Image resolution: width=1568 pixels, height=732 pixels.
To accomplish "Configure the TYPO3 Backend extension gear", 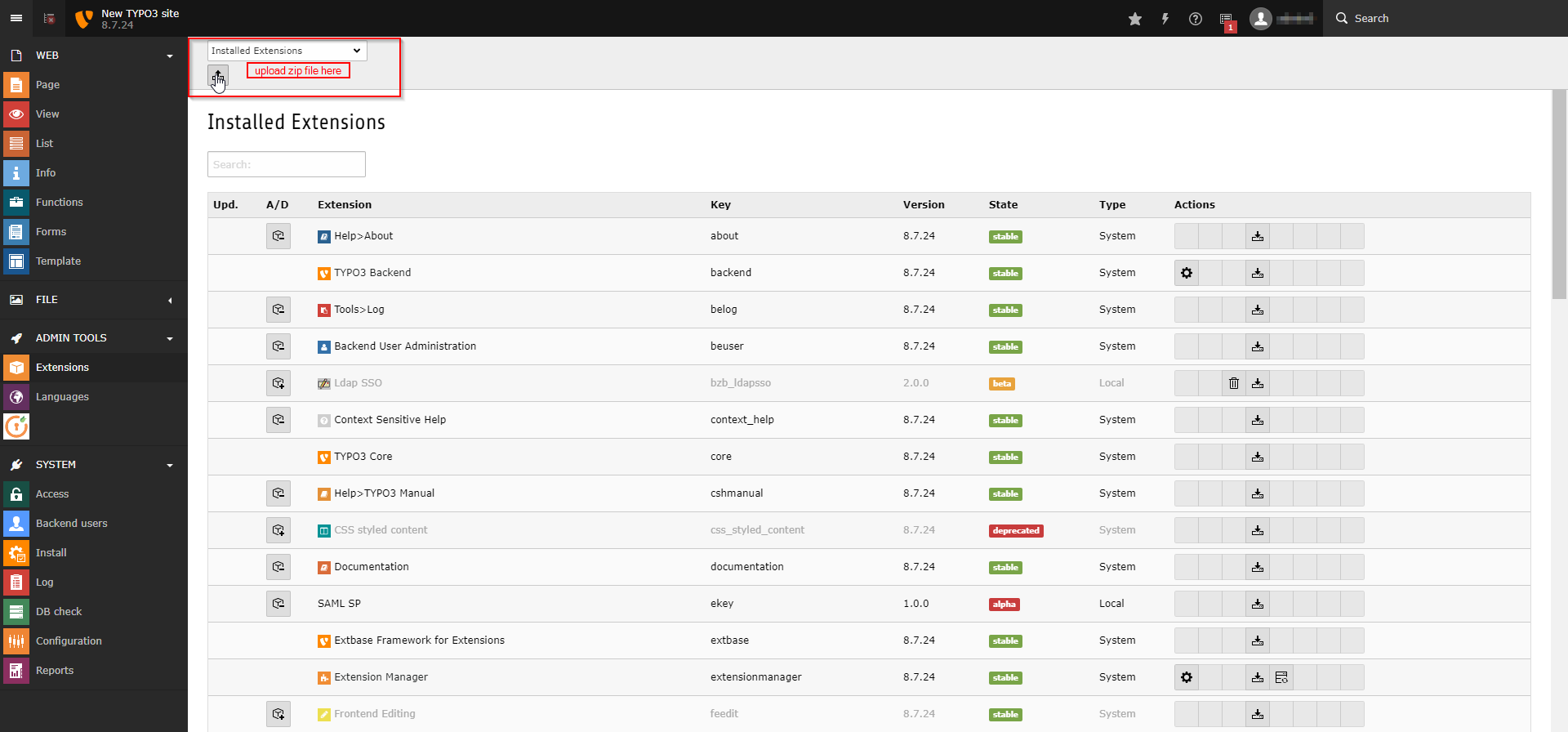I will [x=1187, y=273].
